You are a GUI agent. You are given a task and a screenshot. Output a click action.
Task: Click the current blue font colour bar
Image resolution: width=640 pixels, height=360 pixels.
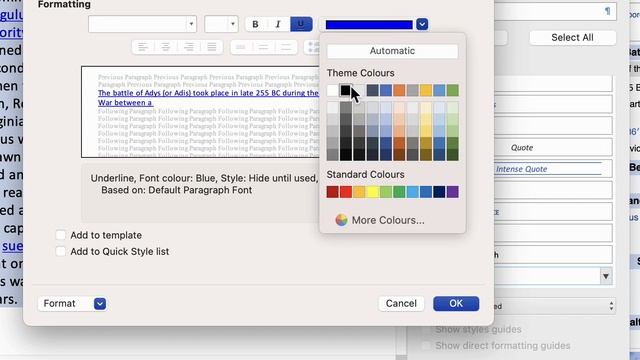(x=369, y=24)
